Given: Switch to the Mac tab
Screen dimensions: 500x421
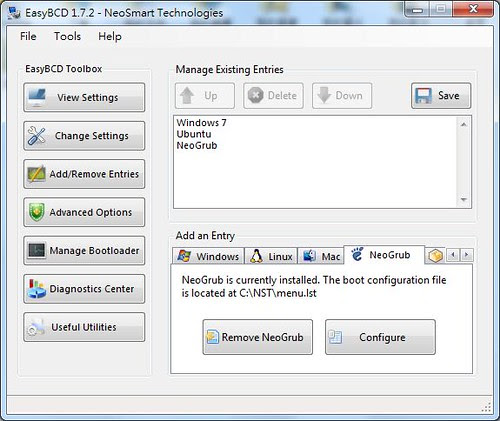Looking at the screenshot, I should point(321,256).
